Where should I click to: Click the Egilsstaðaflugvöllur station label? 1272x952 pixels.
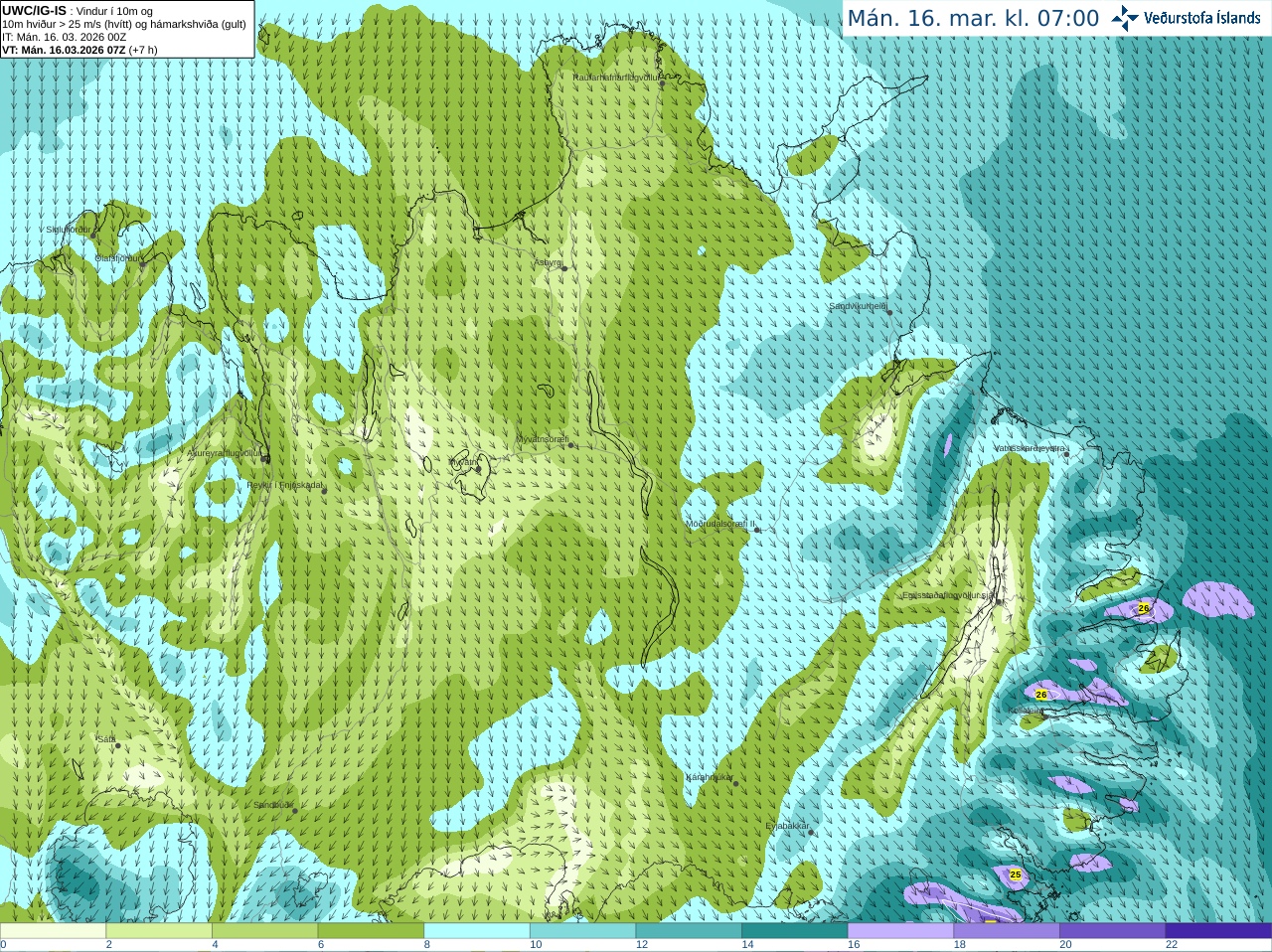(x=949, y=595)
